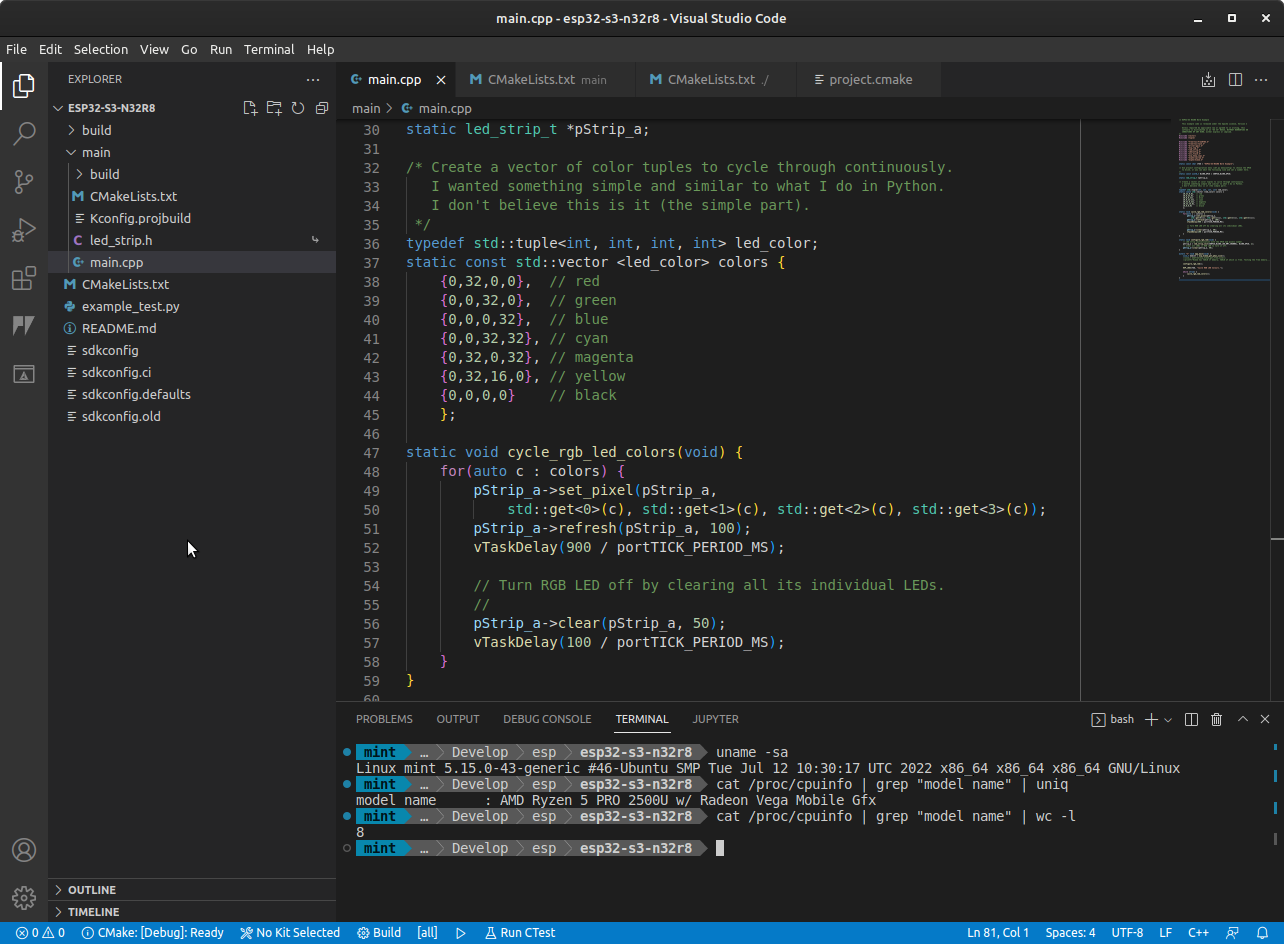Open README.md in the Explorer
The width and height of the screenshot is (1284, 944).
[x=192, y=328]
